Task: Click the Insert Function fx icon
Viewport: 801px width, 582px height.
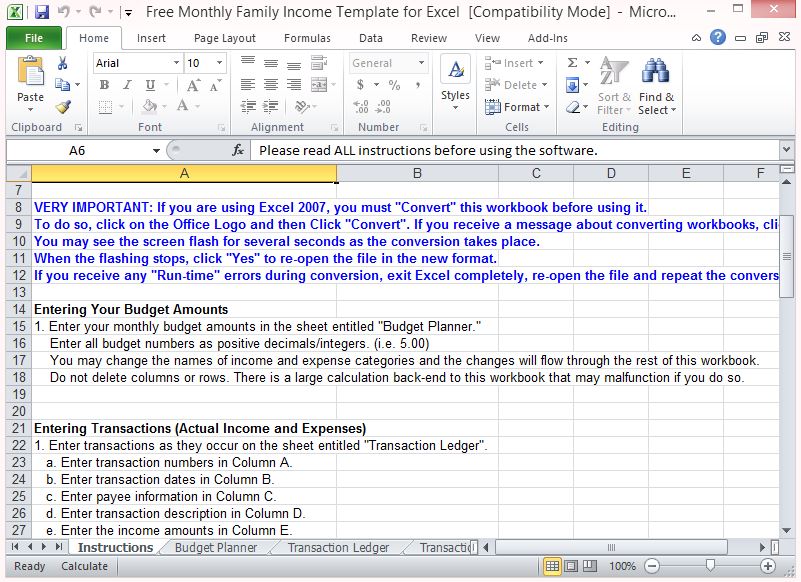Action: [x=238, y=150]
